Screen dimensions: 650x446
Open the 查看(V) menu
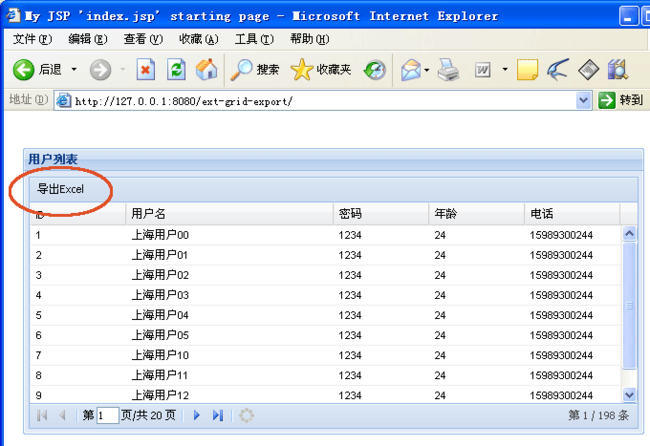click(x=143, y=39)
